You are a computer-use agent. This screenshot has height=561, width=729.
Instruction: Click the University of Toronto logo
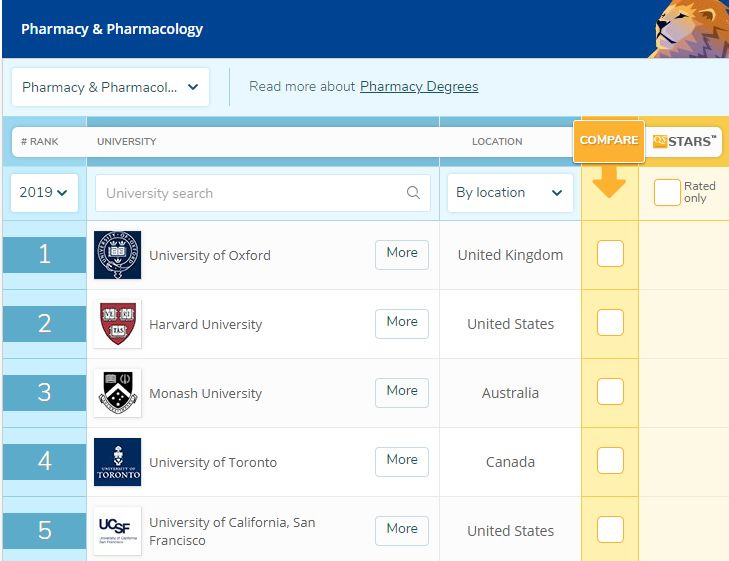[x=117, y=462]
